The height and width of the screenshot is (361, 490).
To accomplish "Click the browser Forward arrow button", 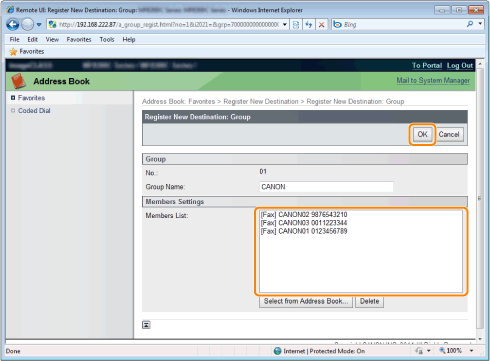I will 28,24.
